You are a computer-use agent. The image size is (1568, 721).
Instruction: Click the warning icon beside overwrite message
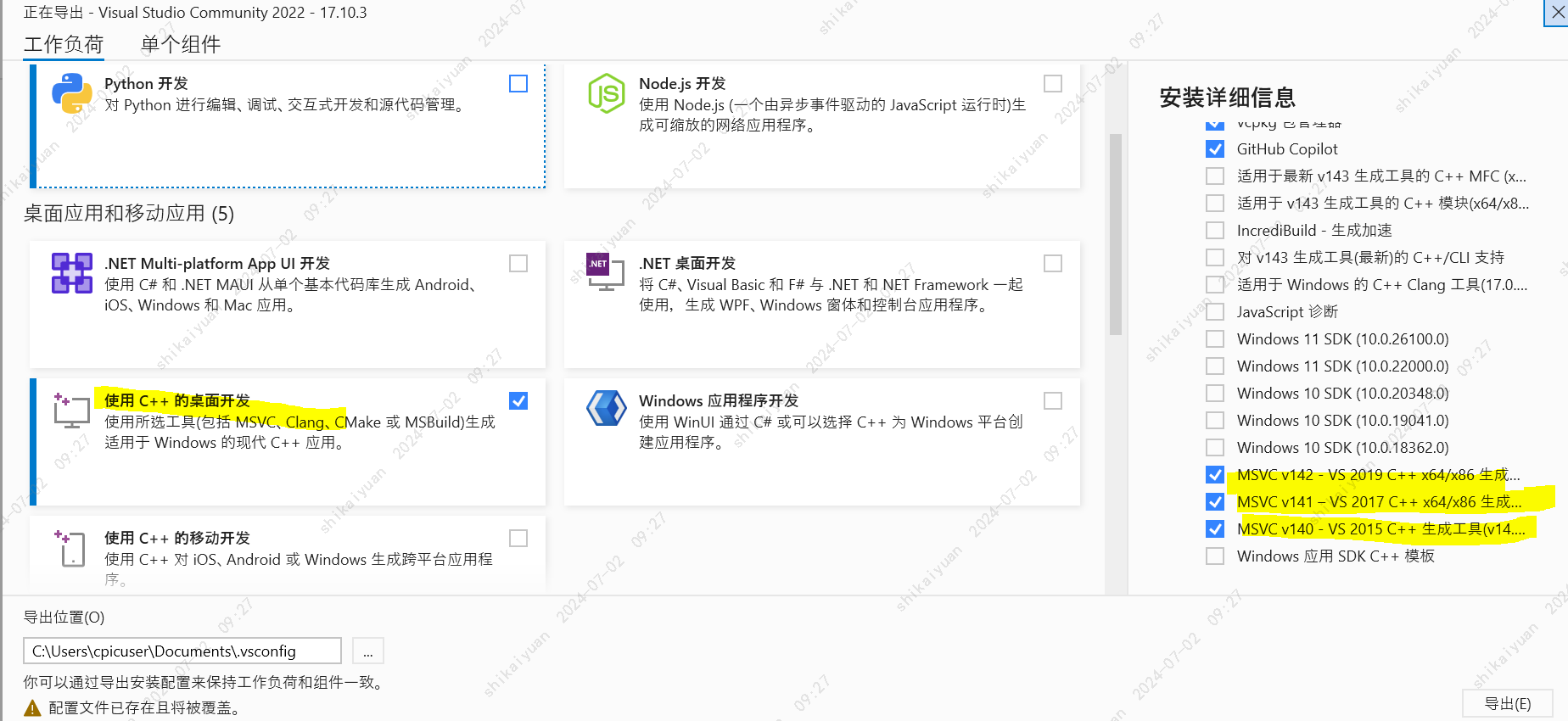point(32,708)
